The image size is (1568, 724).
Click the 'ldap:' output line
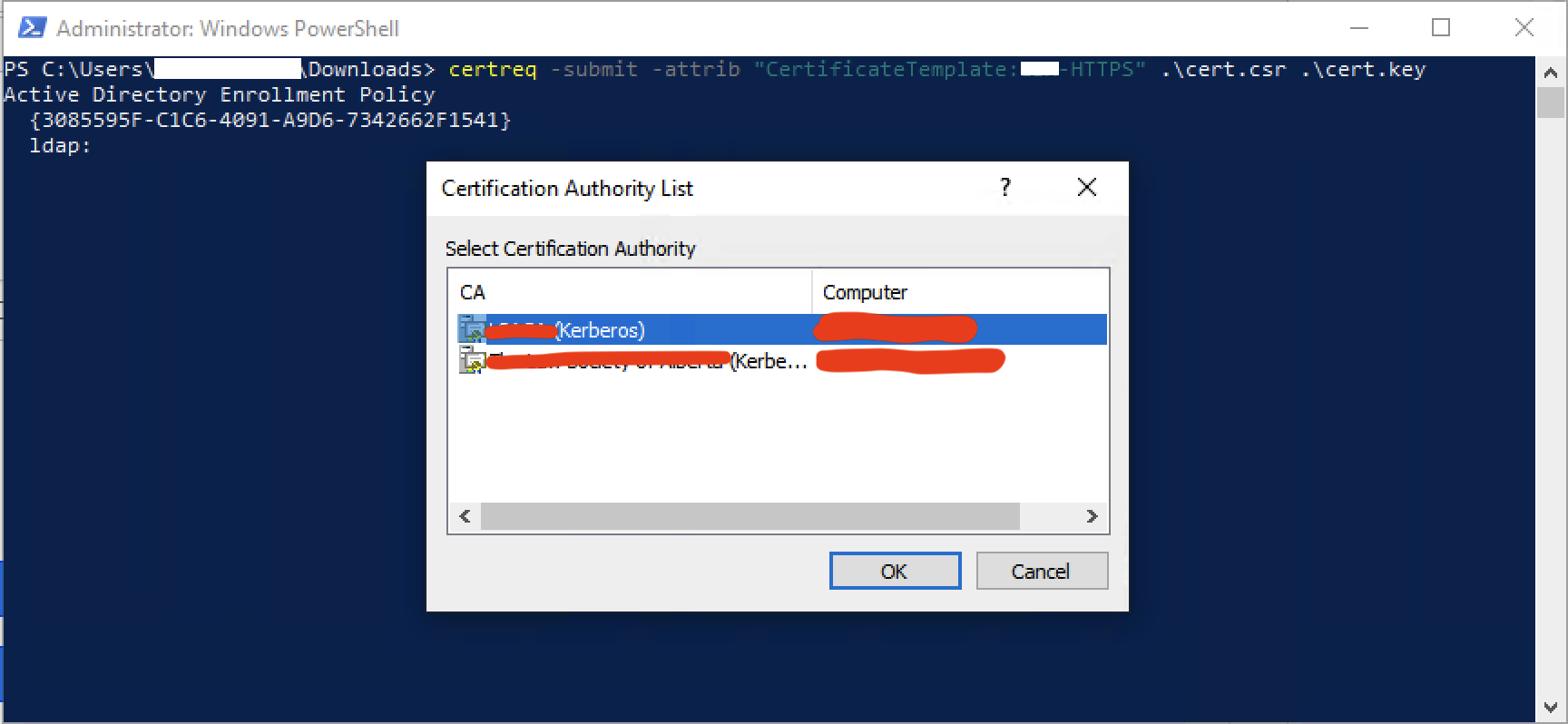tap(60, 145)
